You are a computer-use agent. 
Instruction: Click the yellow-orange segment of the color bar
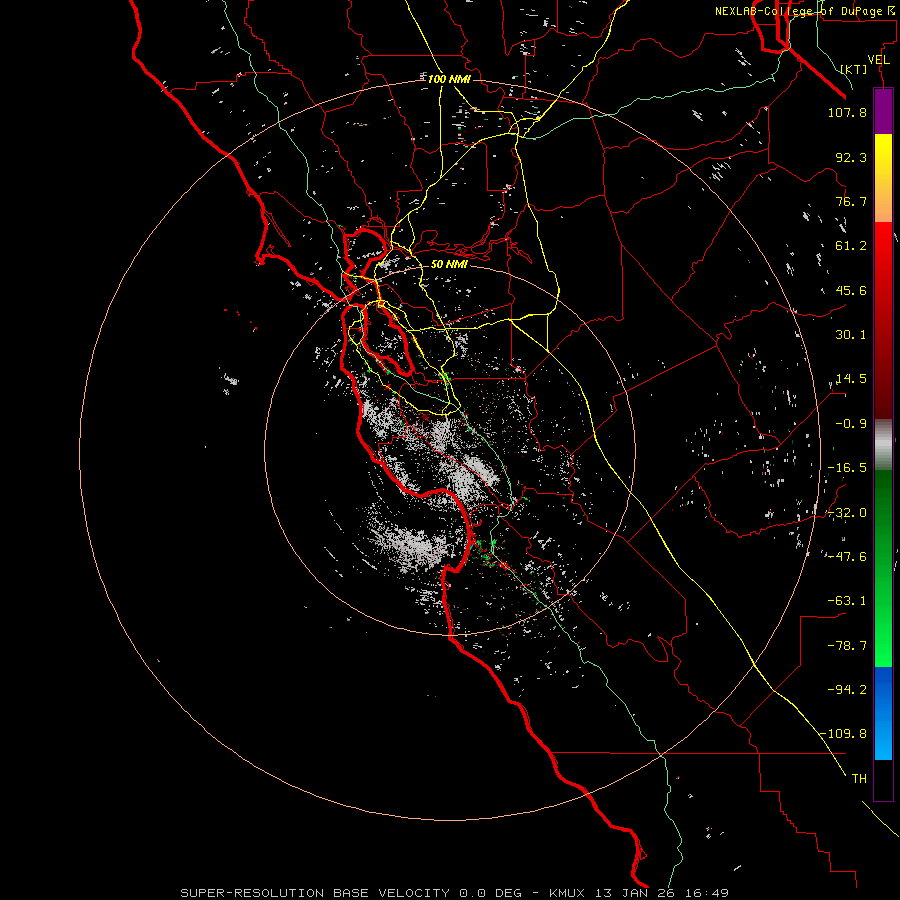pyautogui.click(x=883, y=178)
